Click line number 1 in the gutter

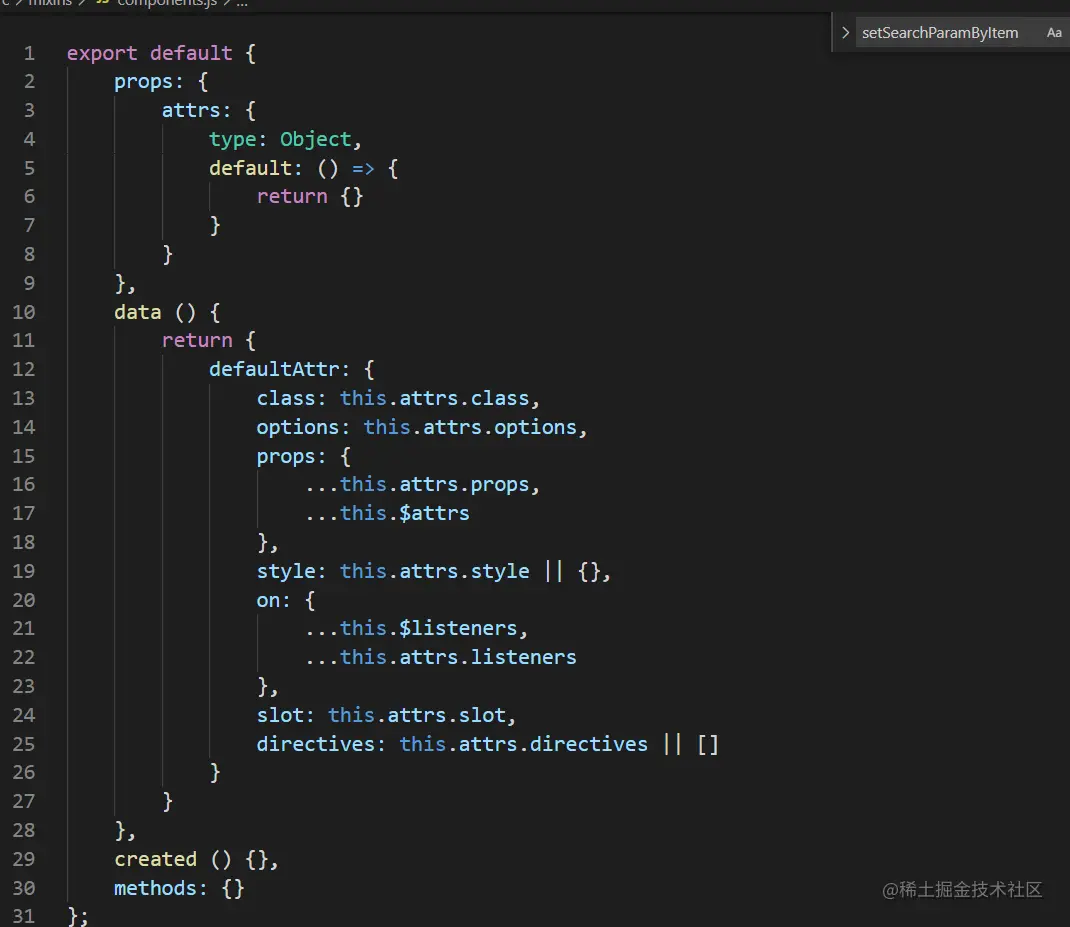coord(29,53)
